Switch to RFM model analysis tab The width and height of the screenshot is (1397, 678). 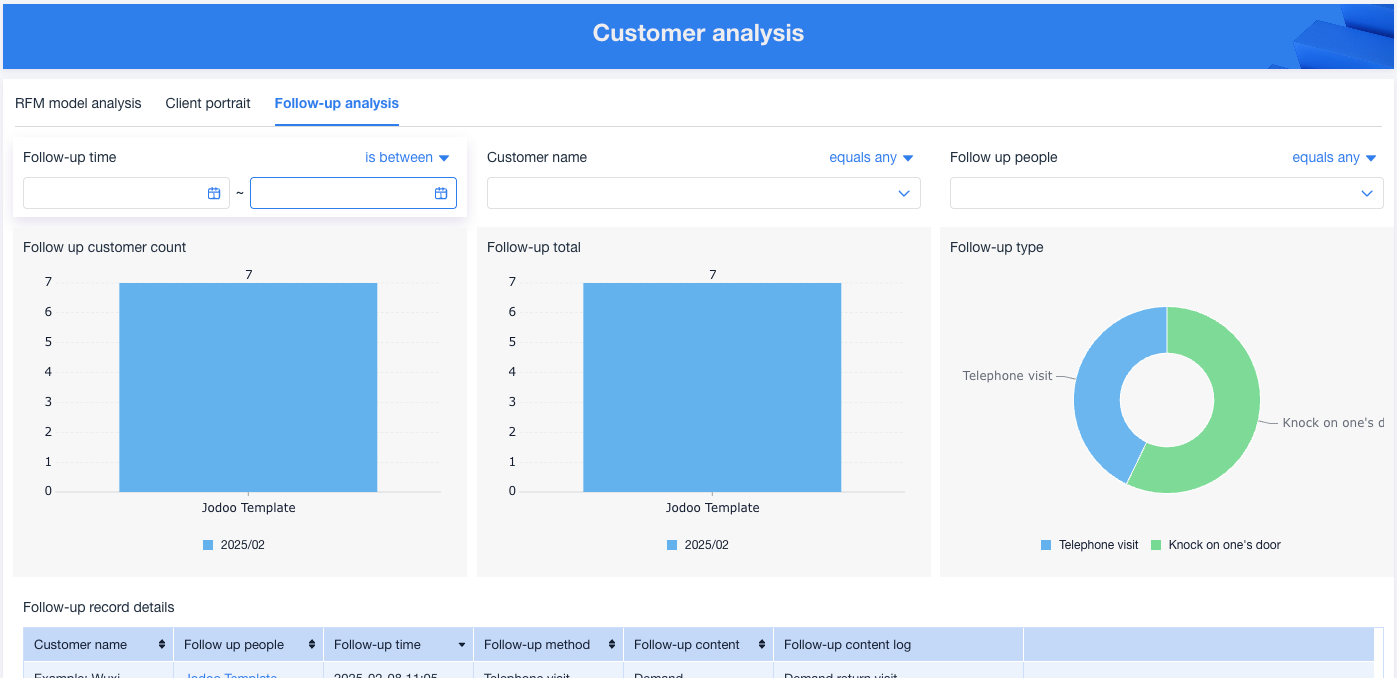[78, 103]
